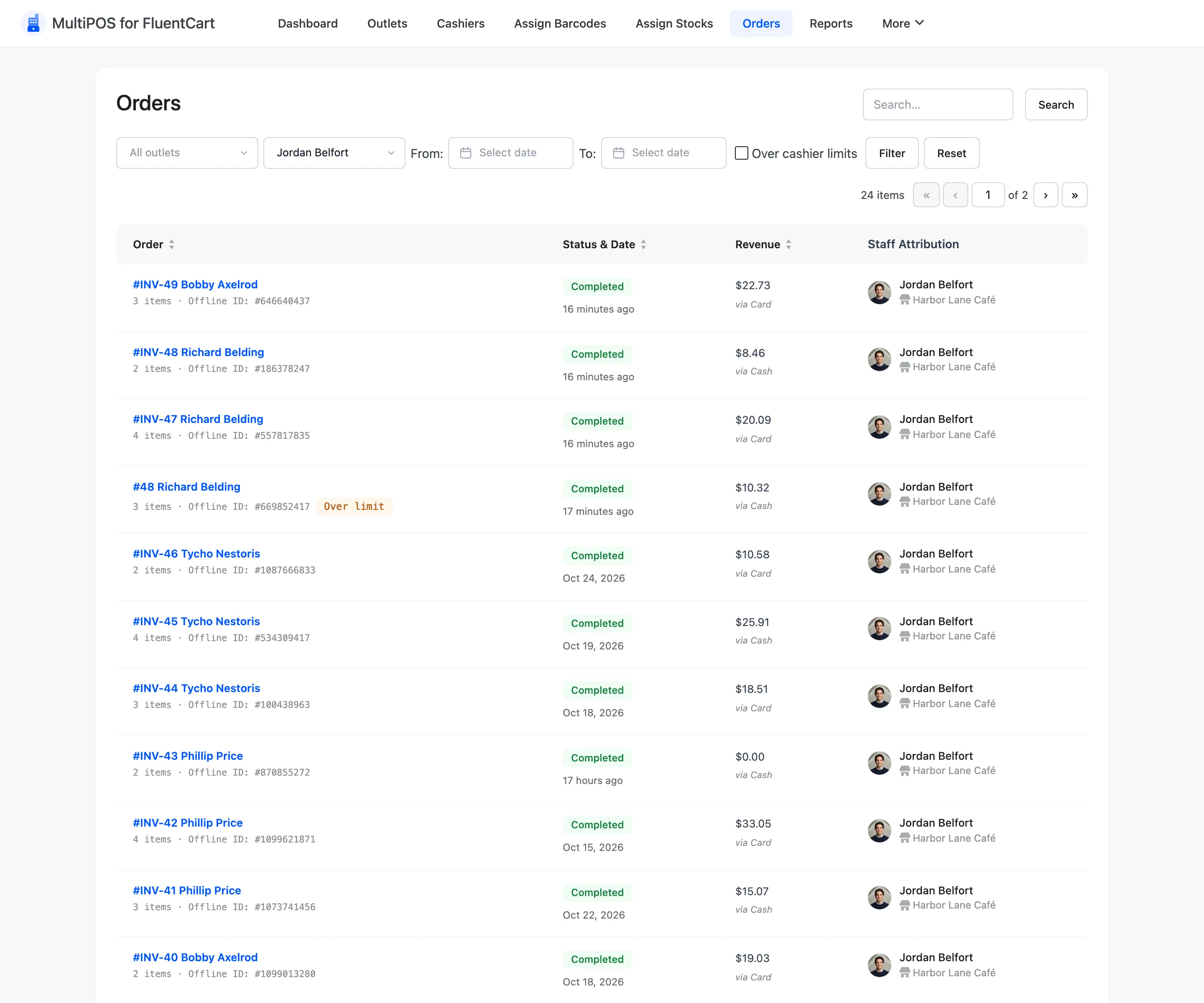Open order #INV-42 Phillip Price

click(187, 822)
